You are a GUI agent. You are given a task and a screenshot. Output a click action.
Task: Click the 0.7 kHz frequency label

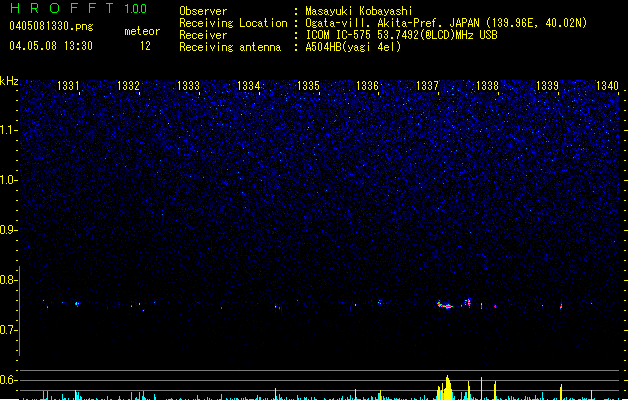(8, 330)
